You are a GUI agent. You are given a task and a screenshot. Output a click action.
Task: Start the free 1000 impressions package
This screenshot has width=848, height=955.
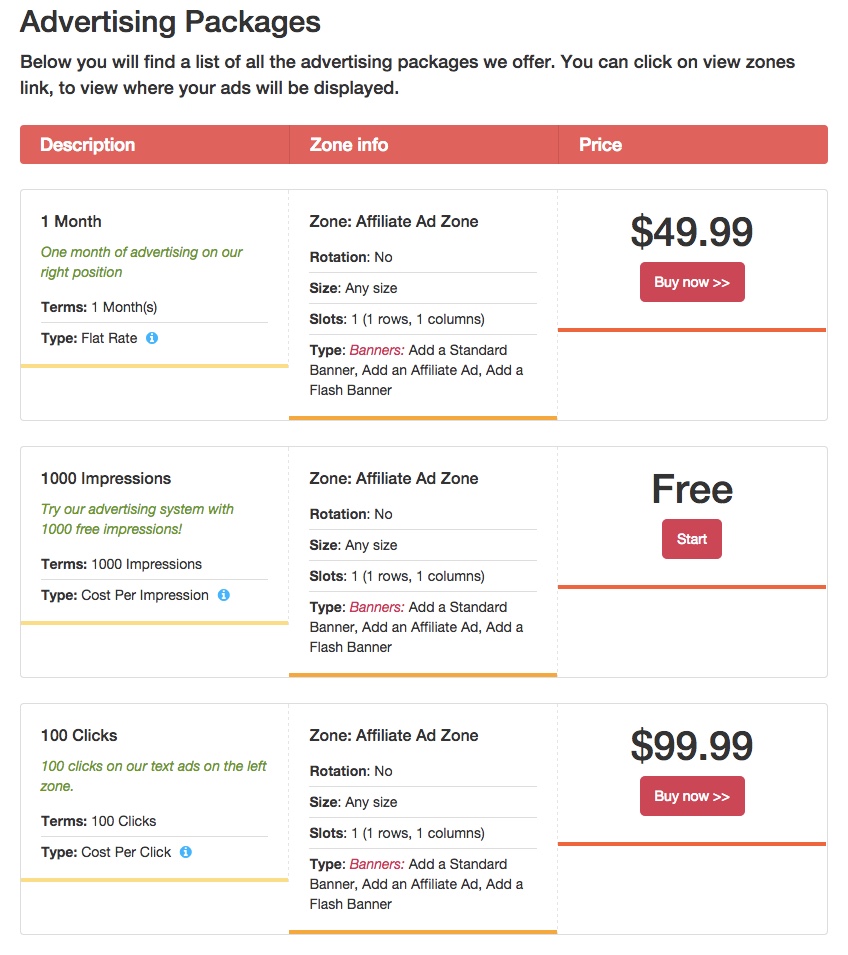[x=692, y=539]
